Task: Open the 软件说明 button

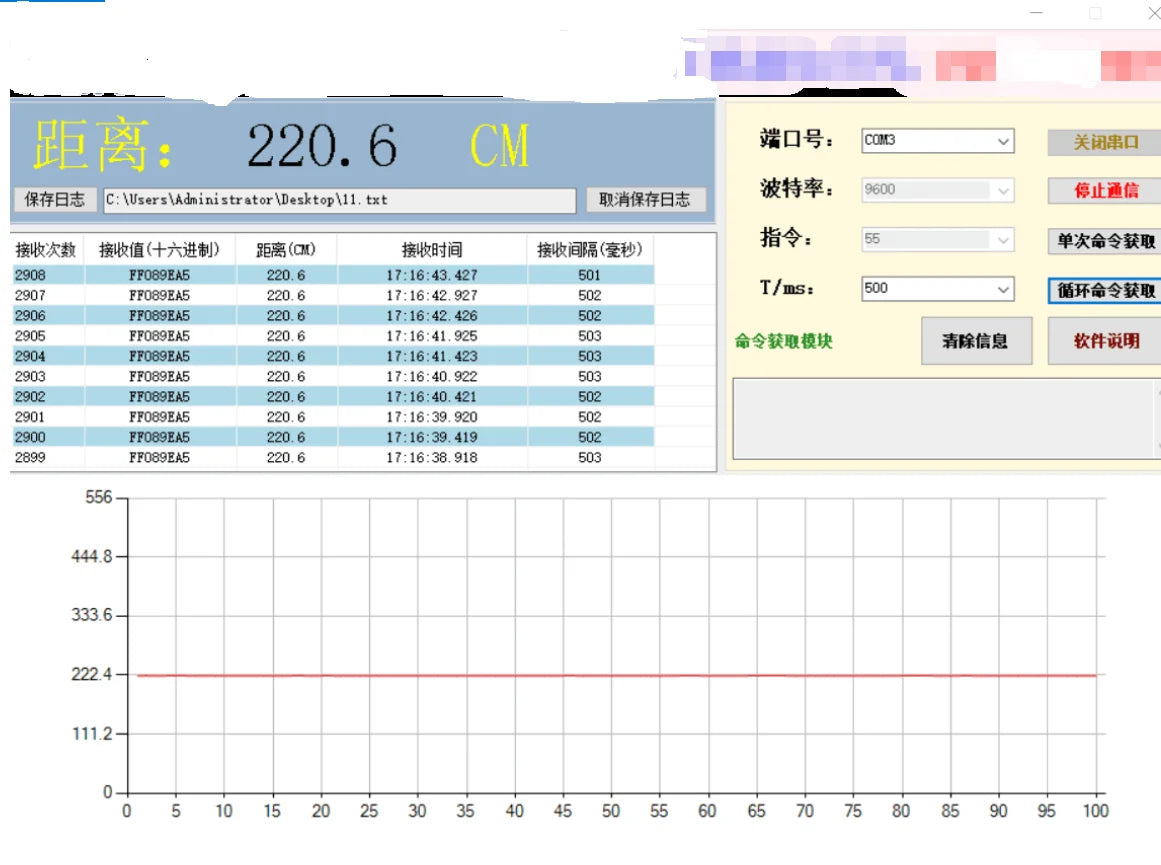Action: (1105, 341)
